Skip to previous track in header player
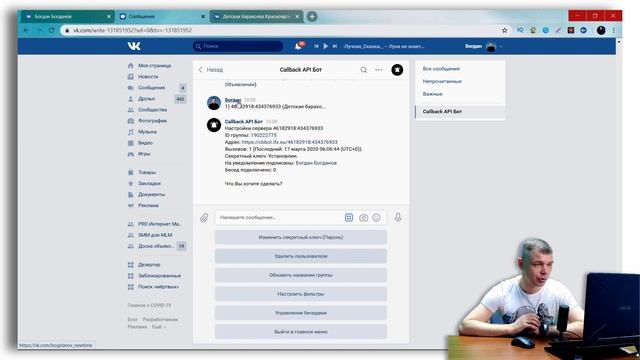The height and width of the screenshot is (360, 640). pyautogui.click(x=316, y=47)
